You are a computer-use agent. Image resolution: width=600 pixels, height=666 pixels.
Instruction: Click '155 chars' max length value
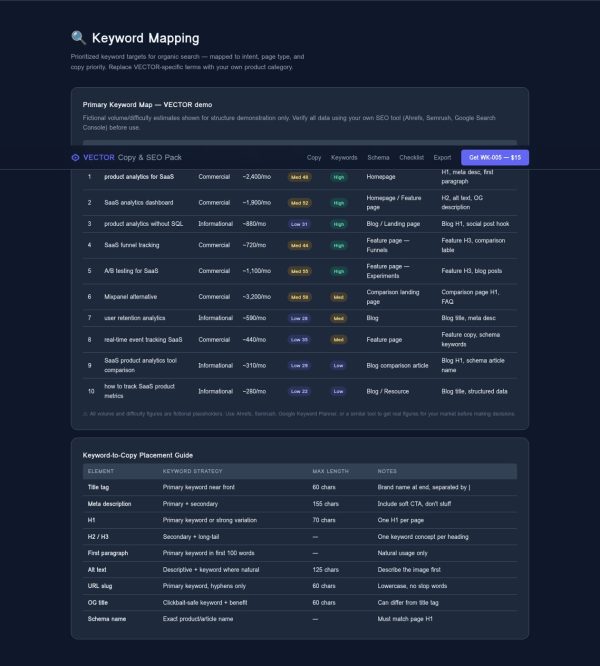pos(325,504)
